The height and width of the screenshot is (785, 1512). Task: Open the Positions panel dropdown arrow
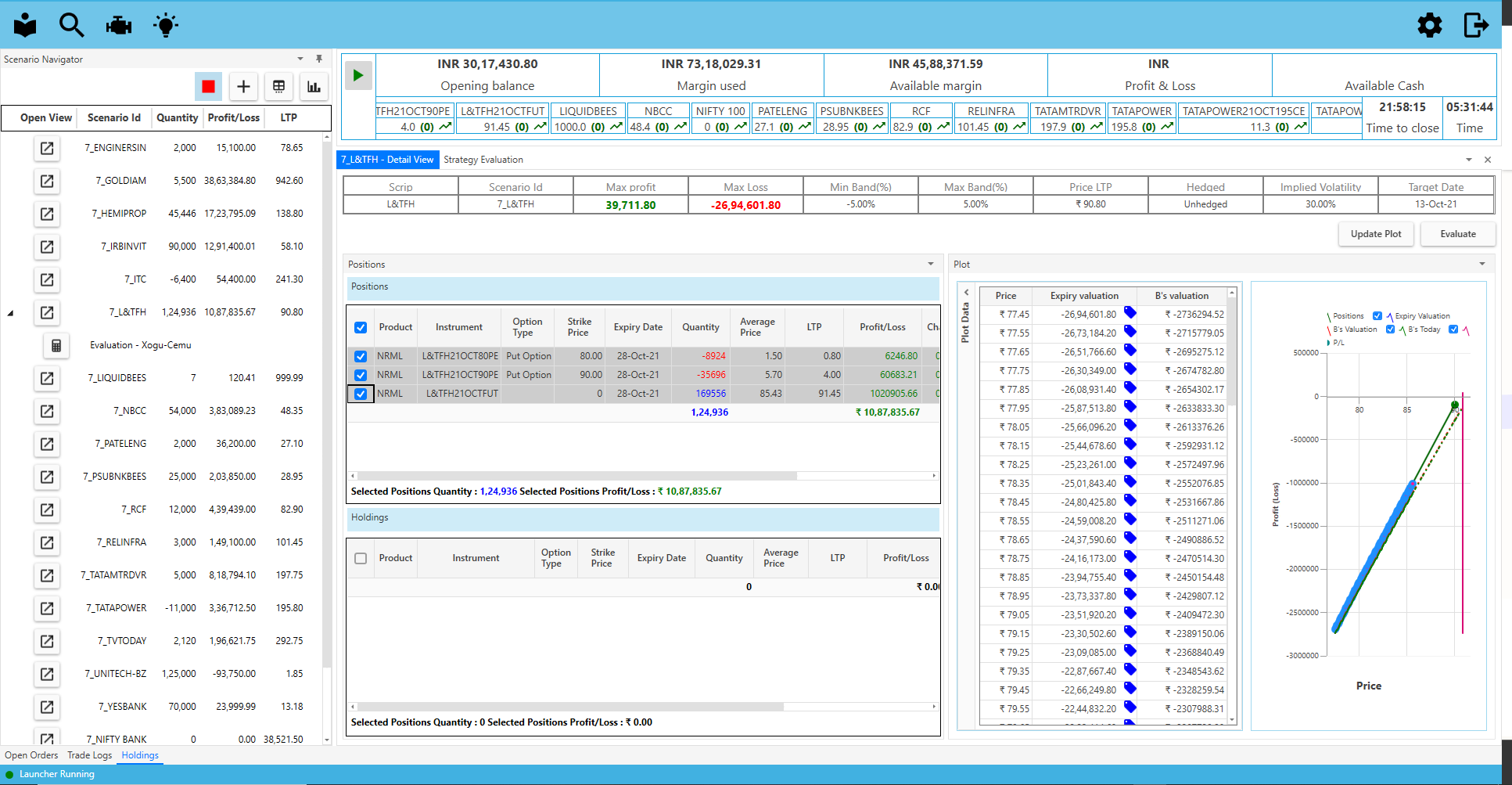931,264
